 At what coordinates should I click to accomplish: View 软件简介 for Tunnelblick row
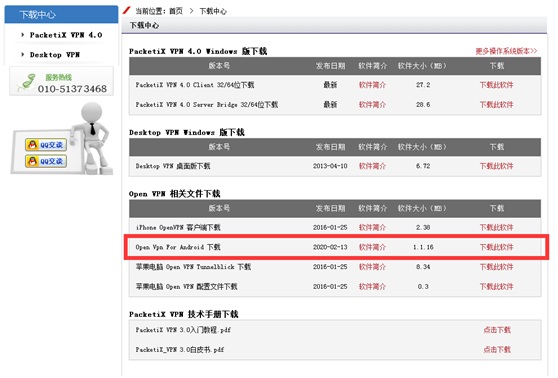point(372,267)
